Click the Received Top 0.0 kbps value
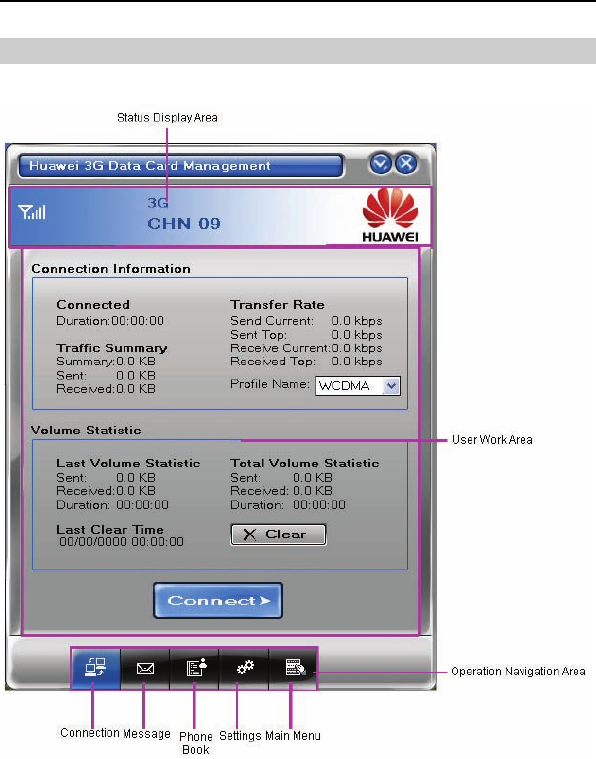596x759 pixels. click(357, 362)
